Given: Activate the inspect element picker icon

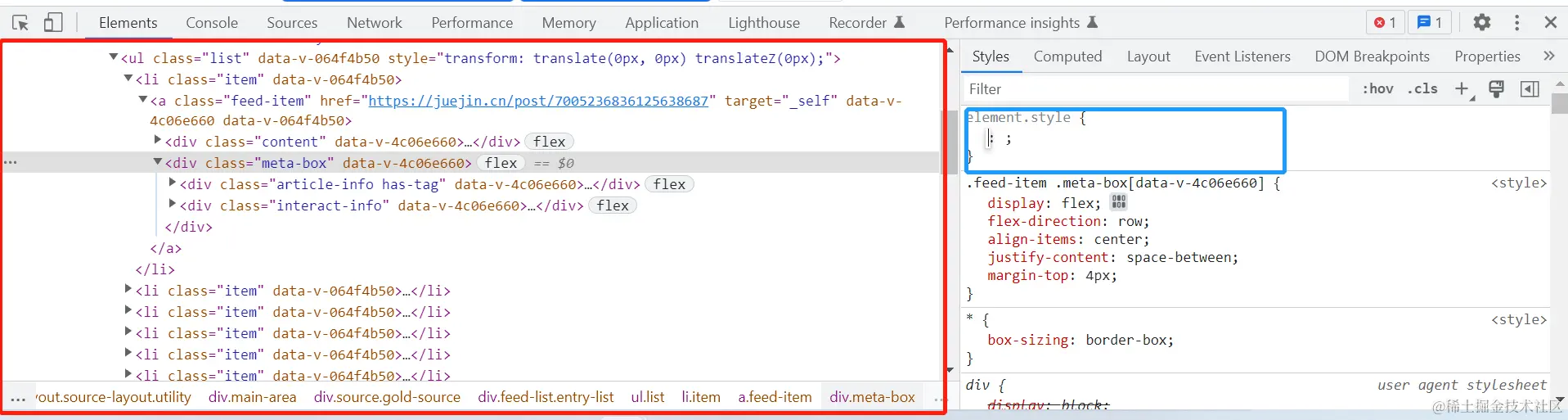Looking at the screenshot, I should tap(20, 23).
